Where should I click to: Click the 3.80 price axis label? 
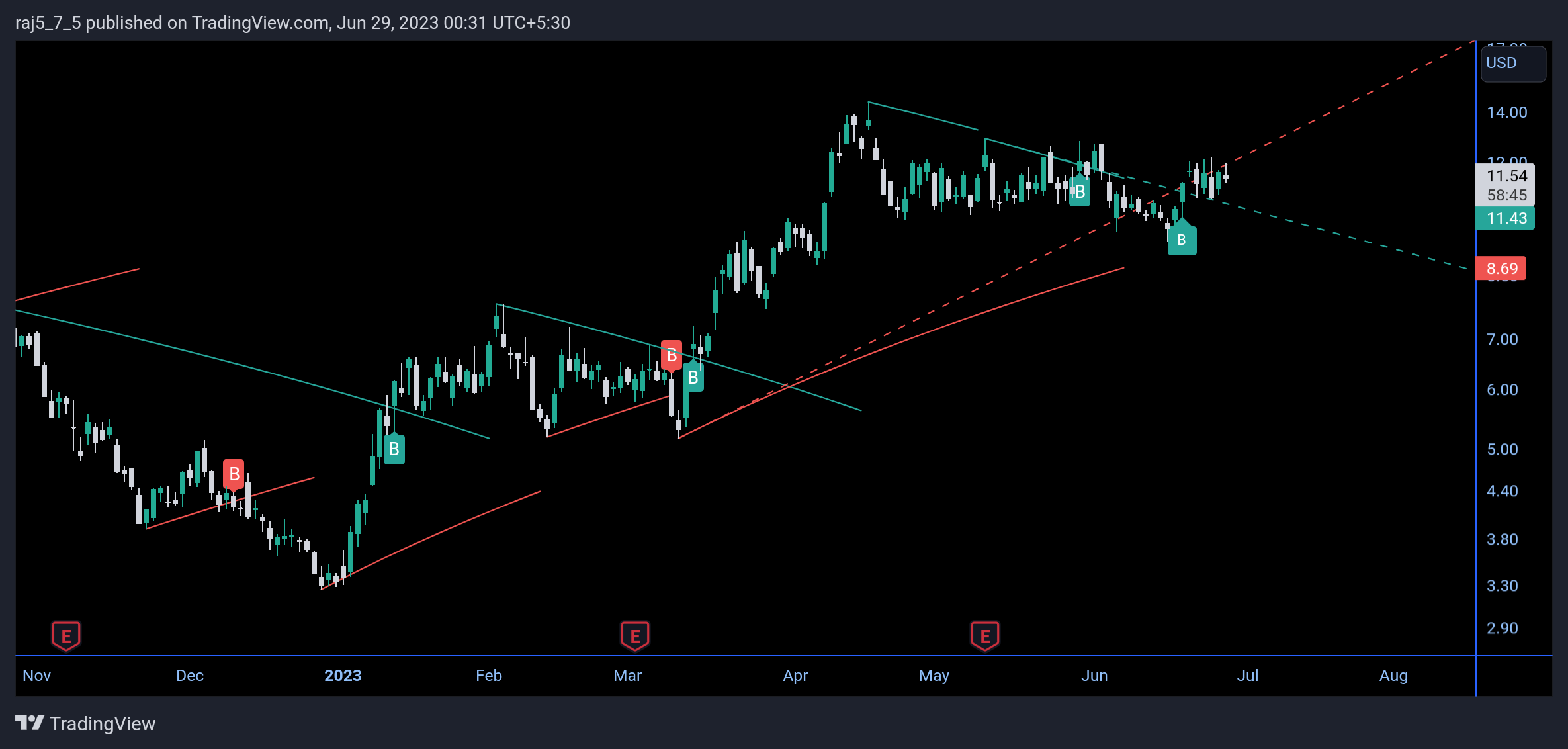tap(1503, 539)
